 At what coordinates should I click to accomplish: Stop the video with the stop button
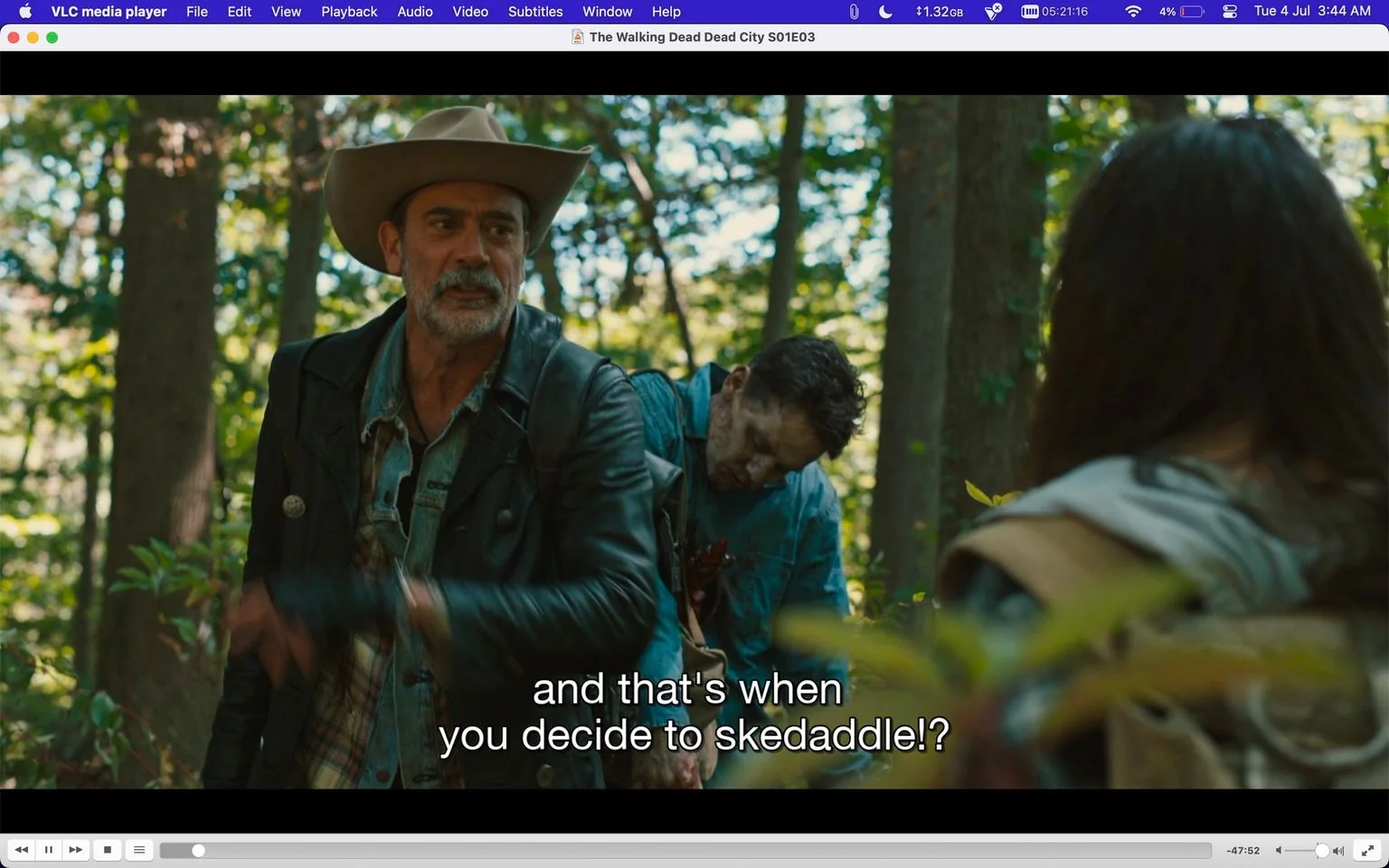(x=108, y=850)
